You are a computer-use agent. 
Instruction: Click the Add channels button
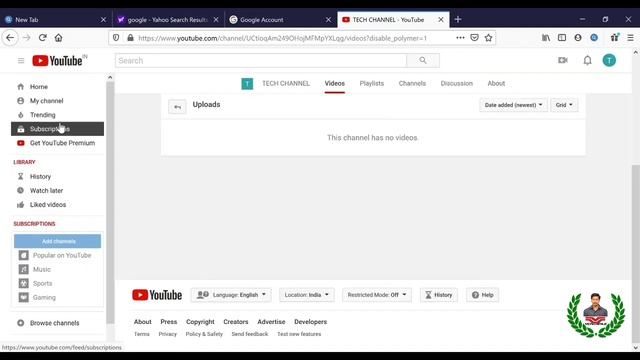[x=58, y=241]
